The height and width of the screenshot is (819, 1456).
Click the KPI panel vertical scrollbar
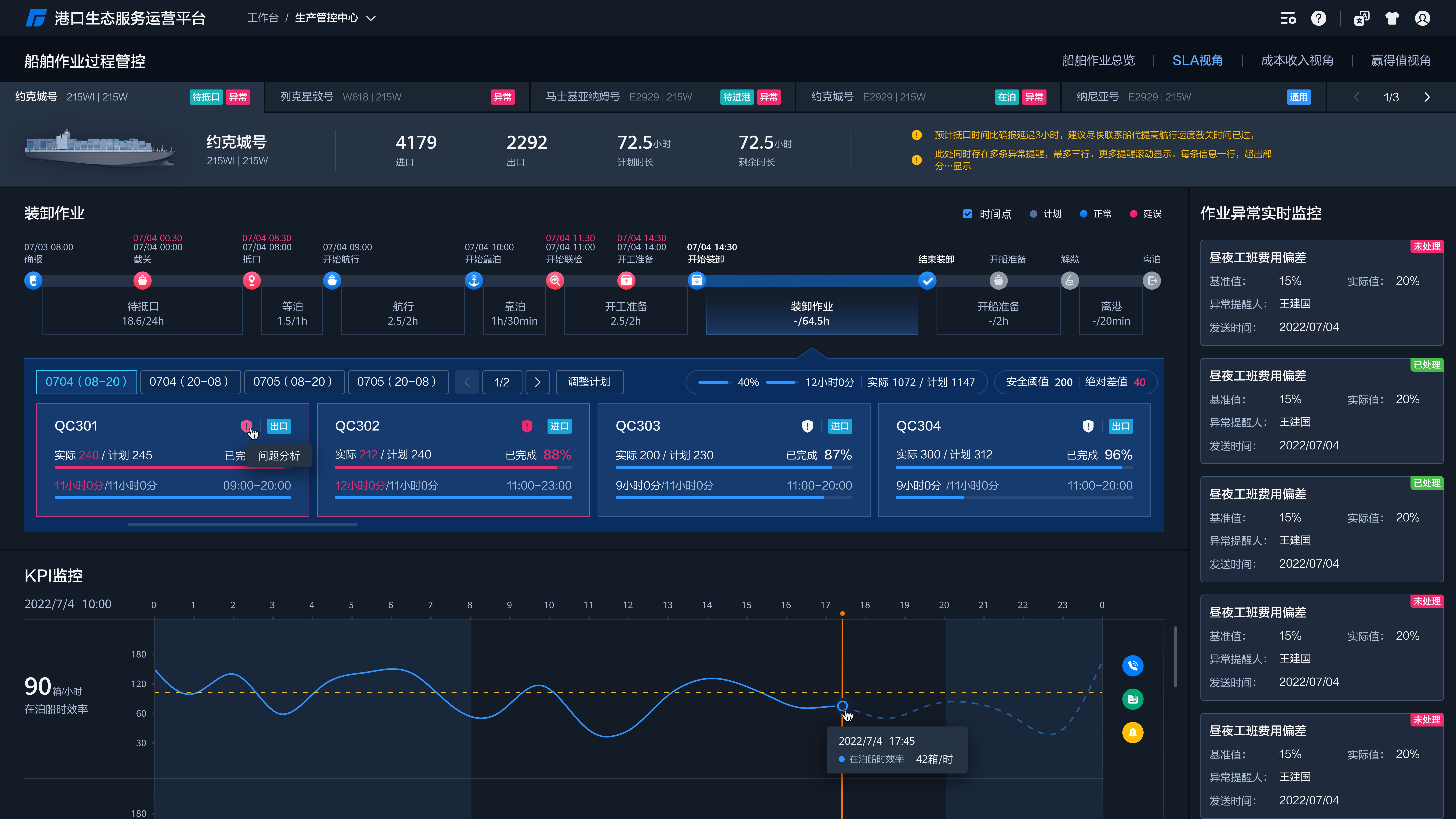pos(1175,657)
